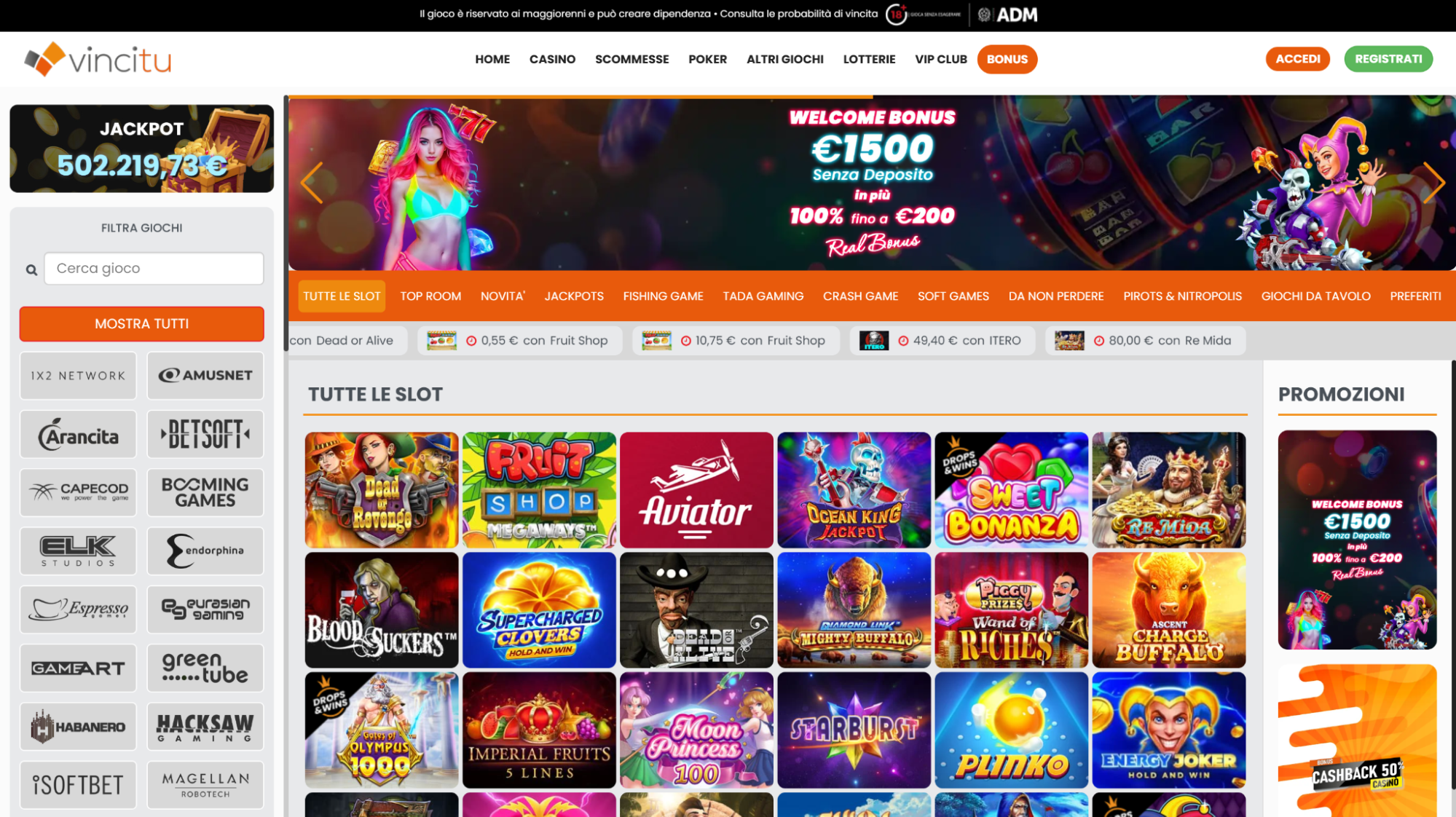Image resolution: width=1456 pixels, height=817 pixels.
Task: Filter by Betsoft provider logo
Action: pyautogui.click(x=205, y=434)
